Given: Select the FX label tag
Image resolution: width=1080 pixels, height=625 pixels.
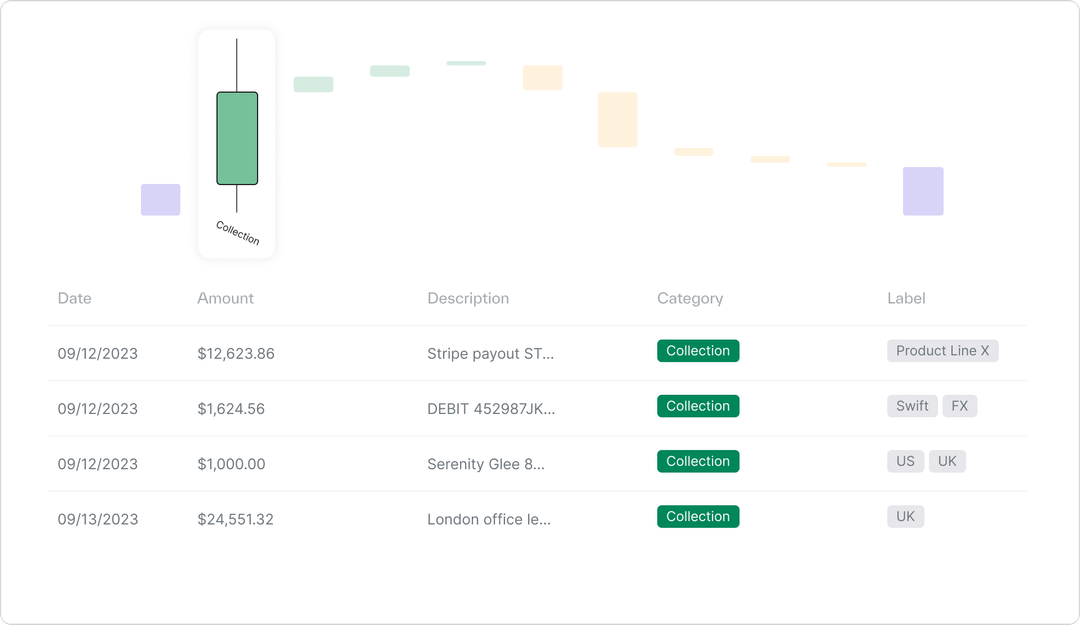Looking at the screenshot, I should [959, 406].
